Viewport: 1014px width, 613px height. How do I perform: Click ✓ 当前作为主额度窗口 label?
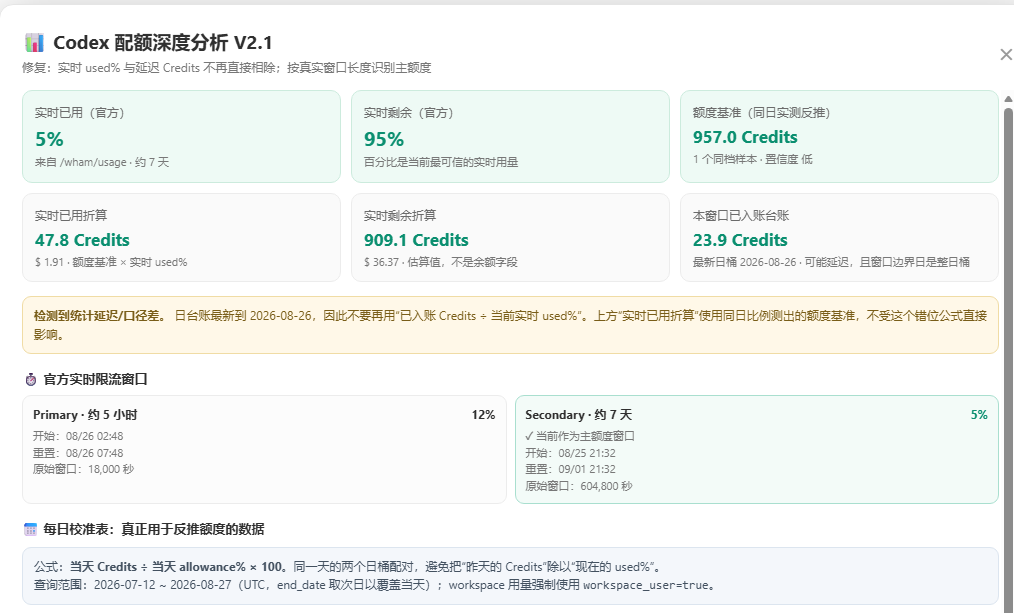(580, 436)
